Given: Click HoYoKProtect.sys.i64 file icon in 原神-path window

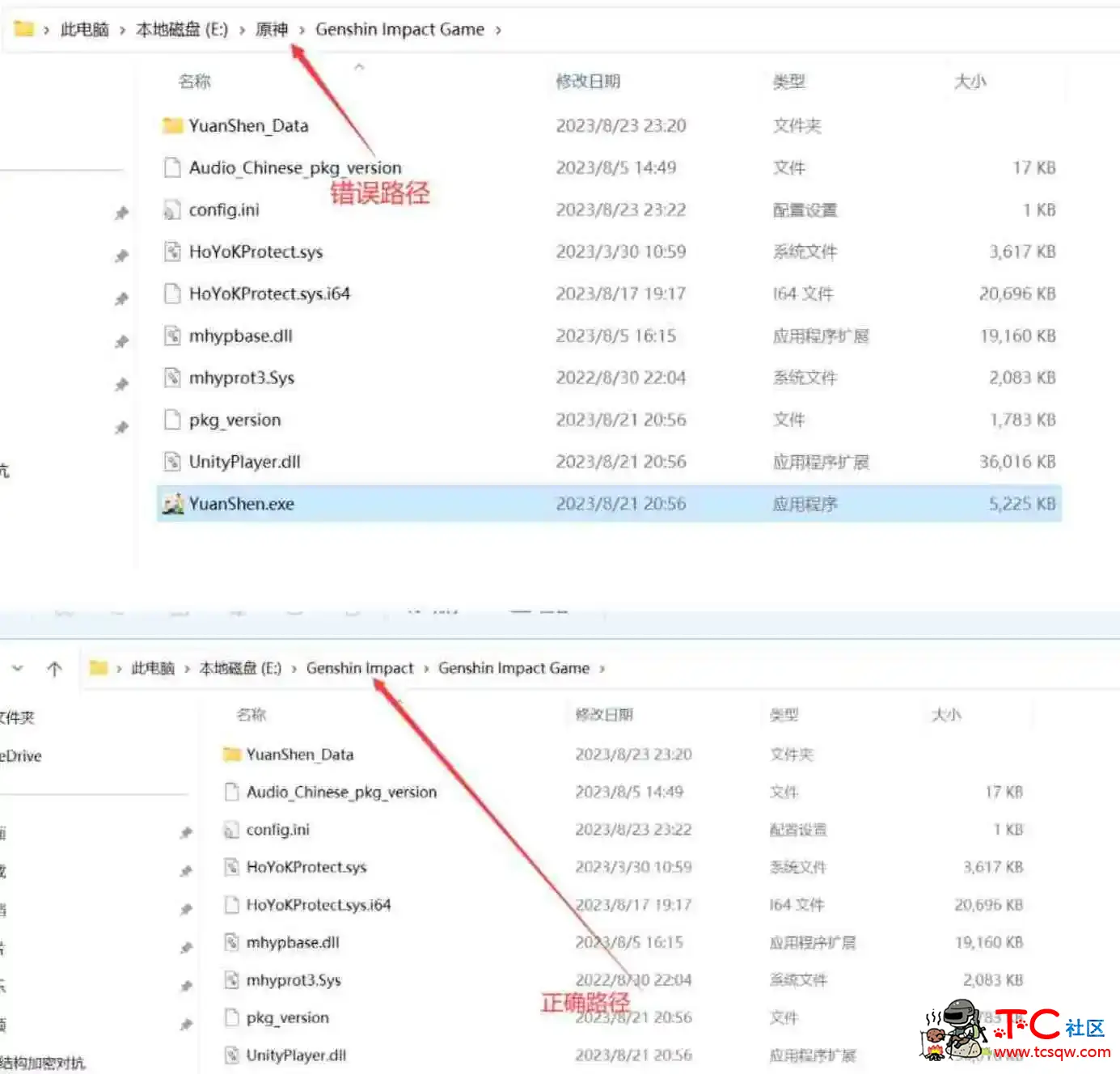Looking at the screenshot, I should tap(172, 294).
